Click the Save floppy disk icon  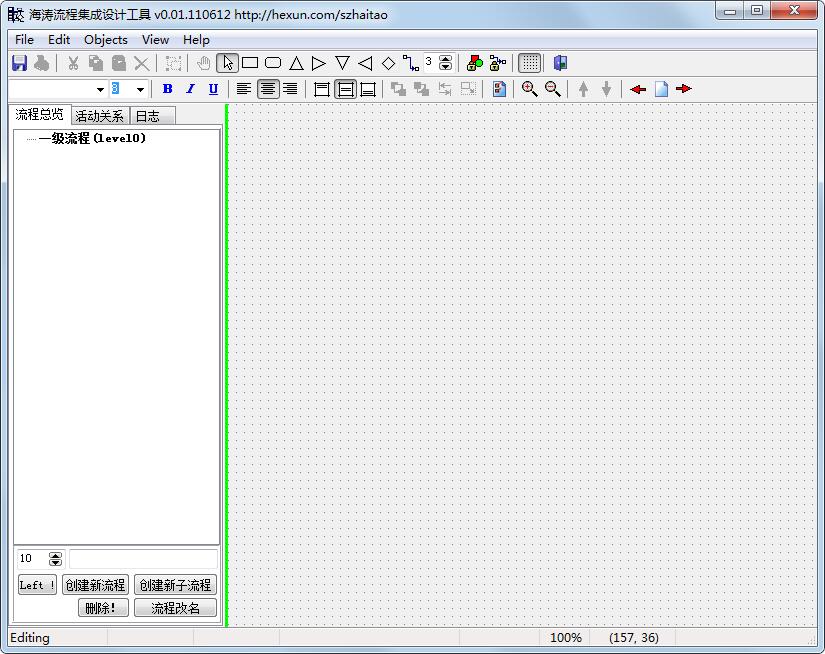[x=19, y=63]
